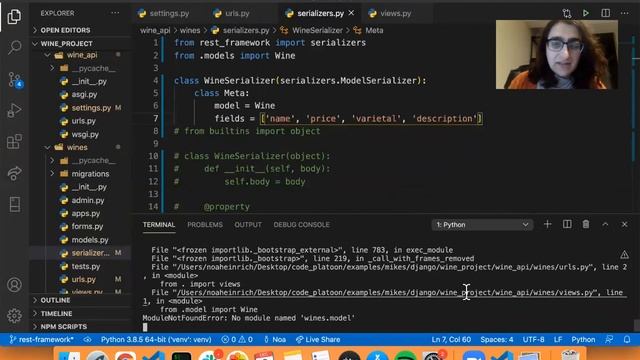Click the rest-framework git branch indicator

pyautogui.click(x=41, y=340)
